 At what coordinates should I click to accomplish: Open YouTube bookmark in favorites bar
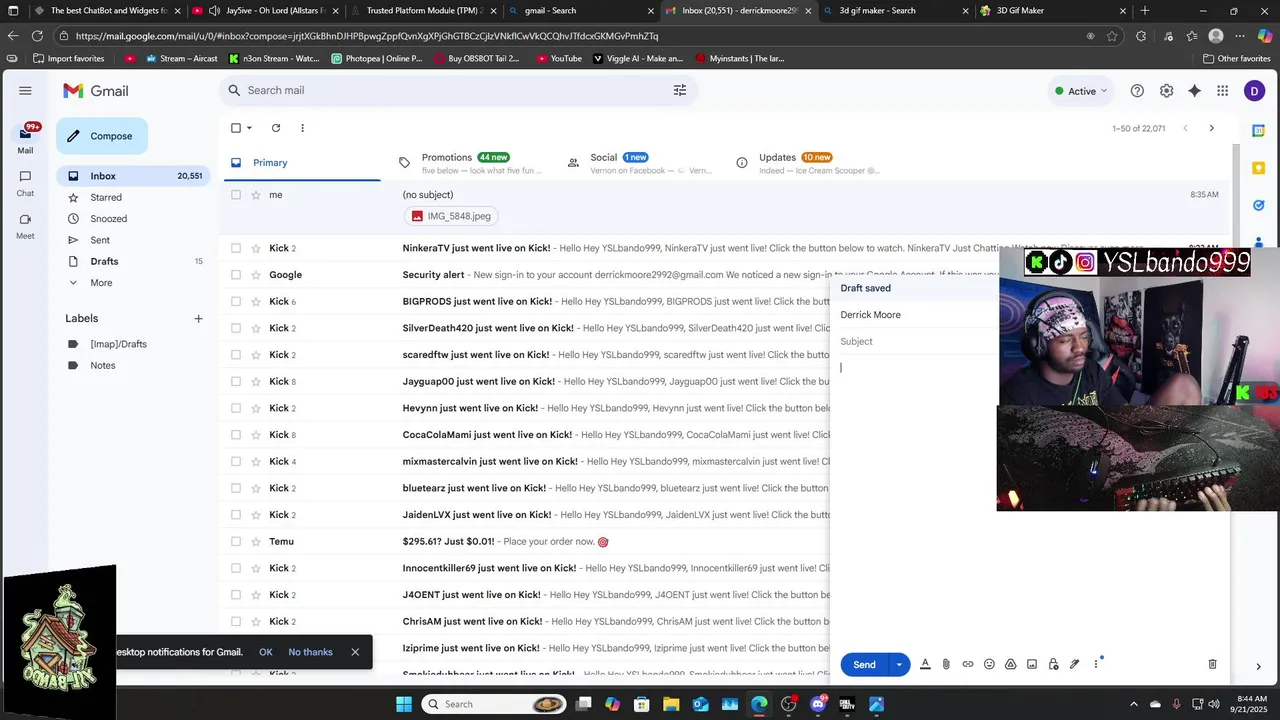558,58
